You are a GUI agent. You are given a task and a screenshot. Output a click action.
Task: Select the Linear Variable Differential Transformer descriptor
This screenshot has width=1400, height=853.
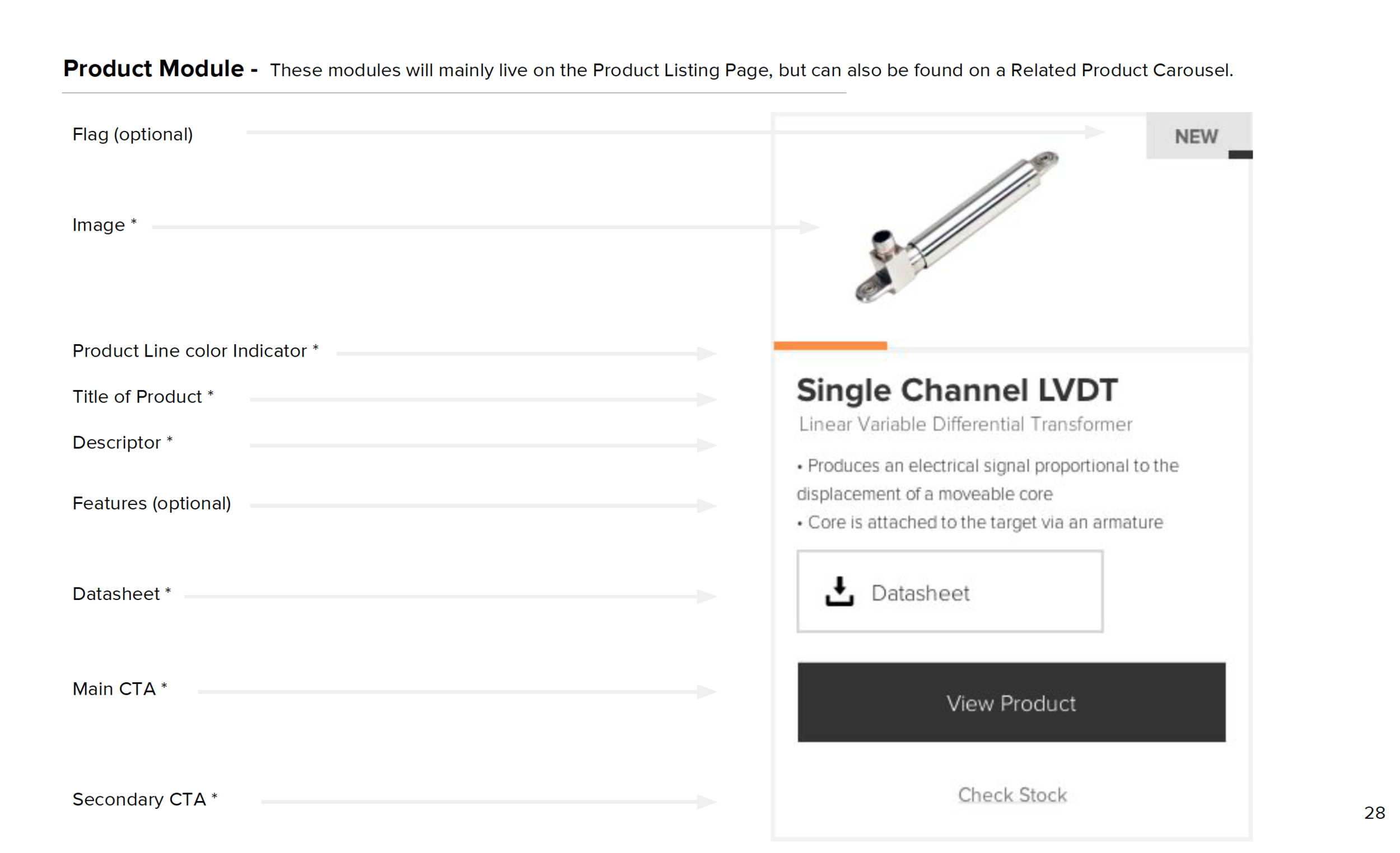[965, 424]
